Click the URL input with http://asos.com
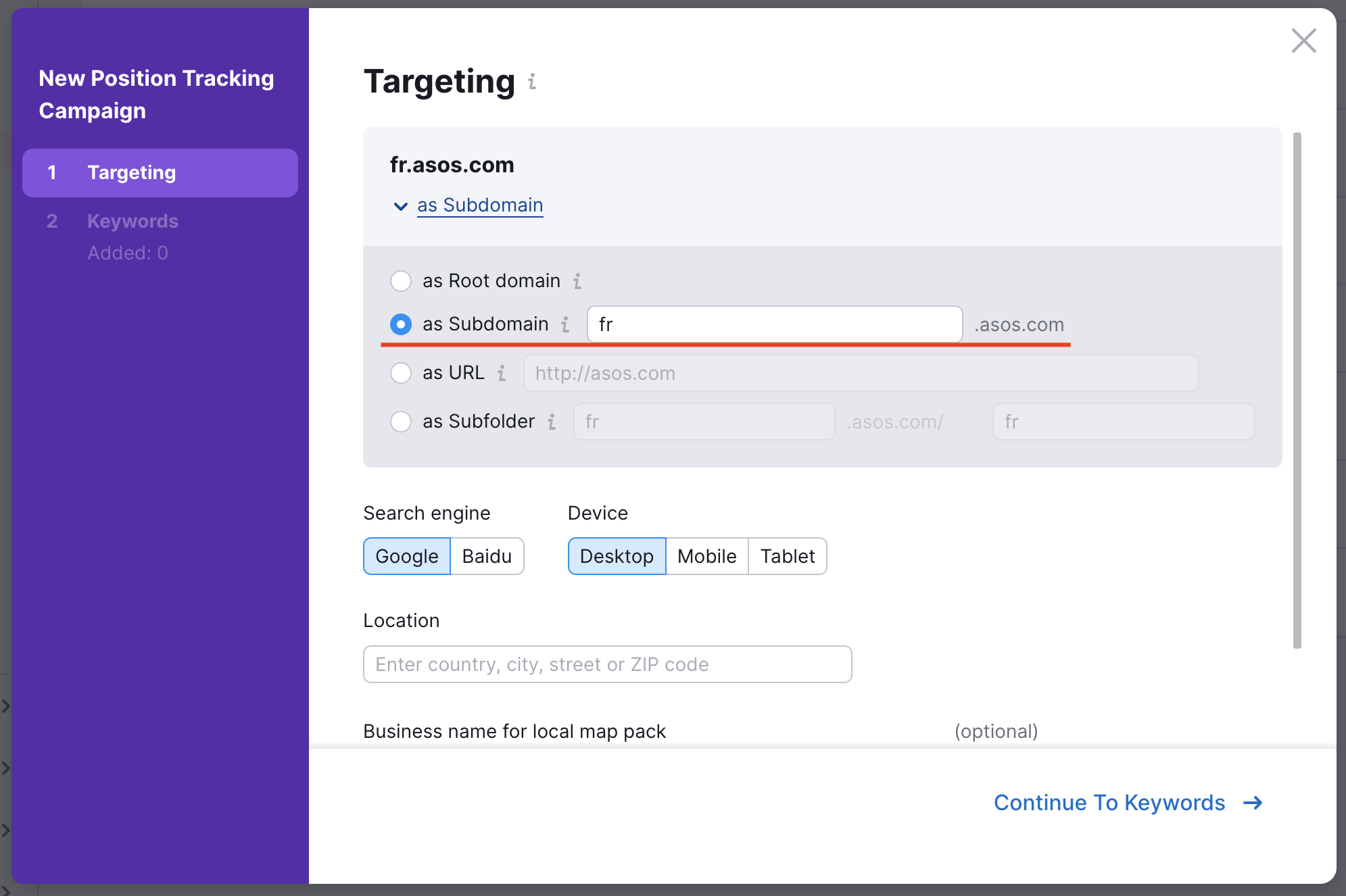 861,373
